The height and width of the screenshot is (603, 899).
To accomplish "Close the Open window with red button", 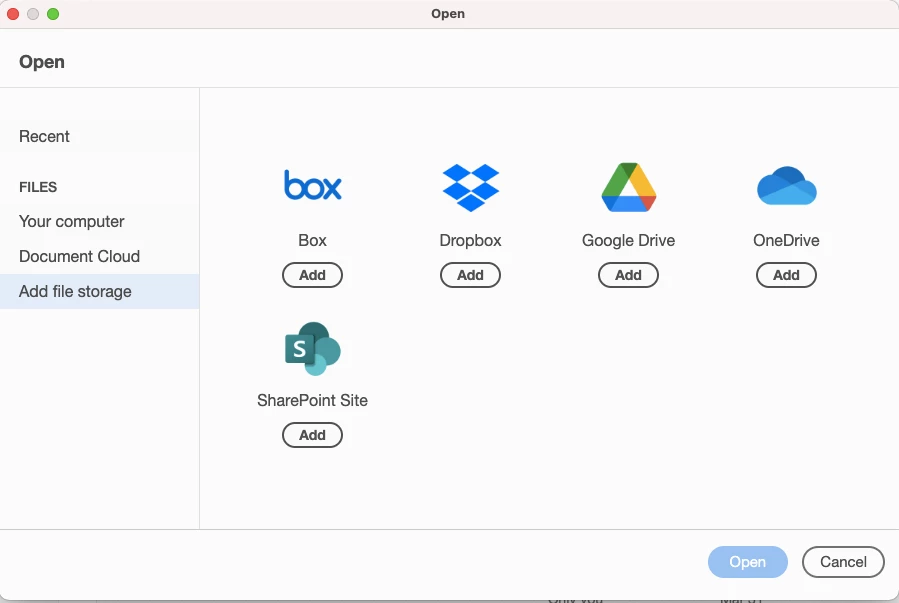I will [x=13, y=14].
